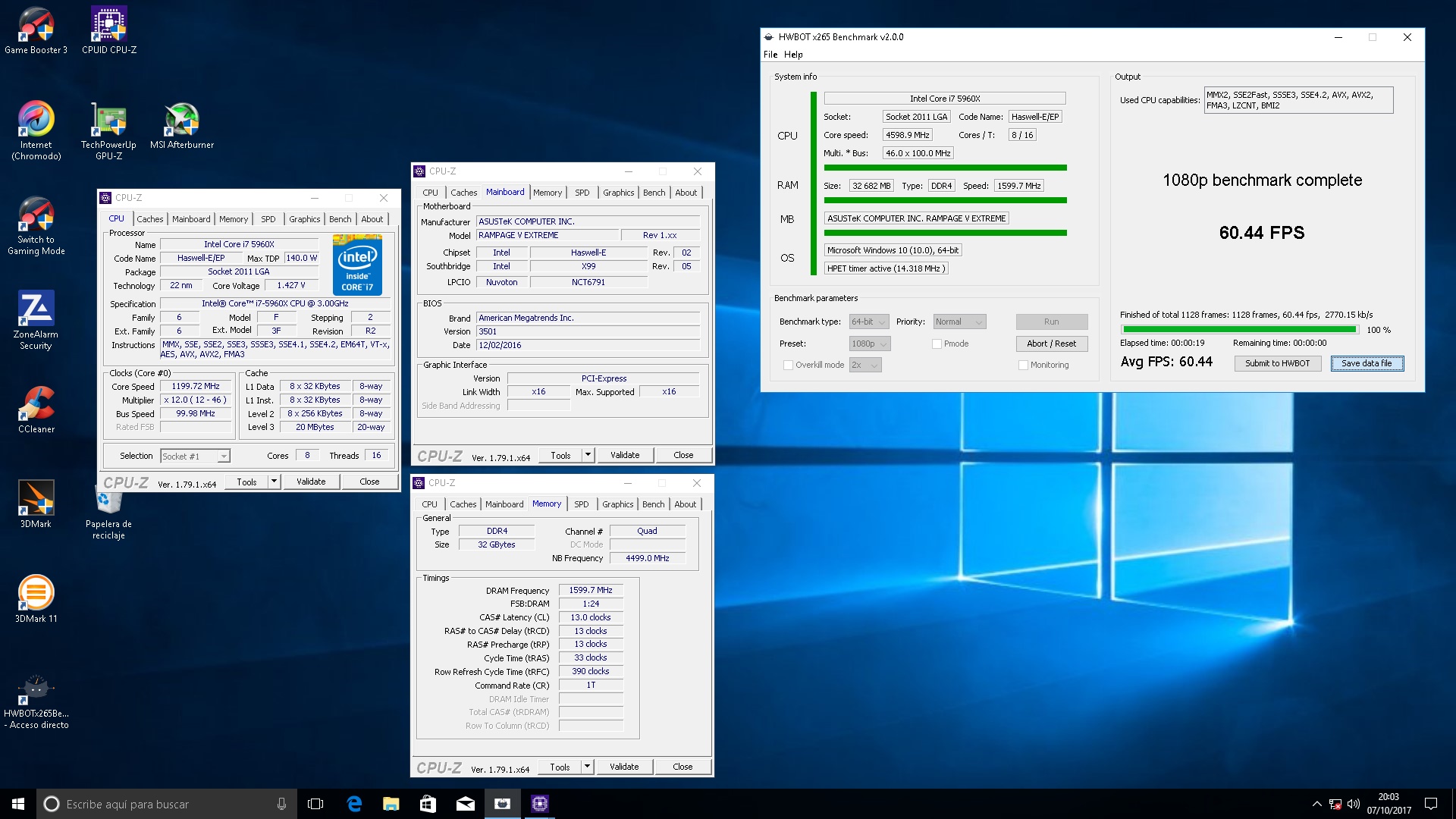The height and width of the screenshot is (819, 1456).
Task: Open Switch to Gaming Mode shortcut
Action: click(x=36, y=225)
